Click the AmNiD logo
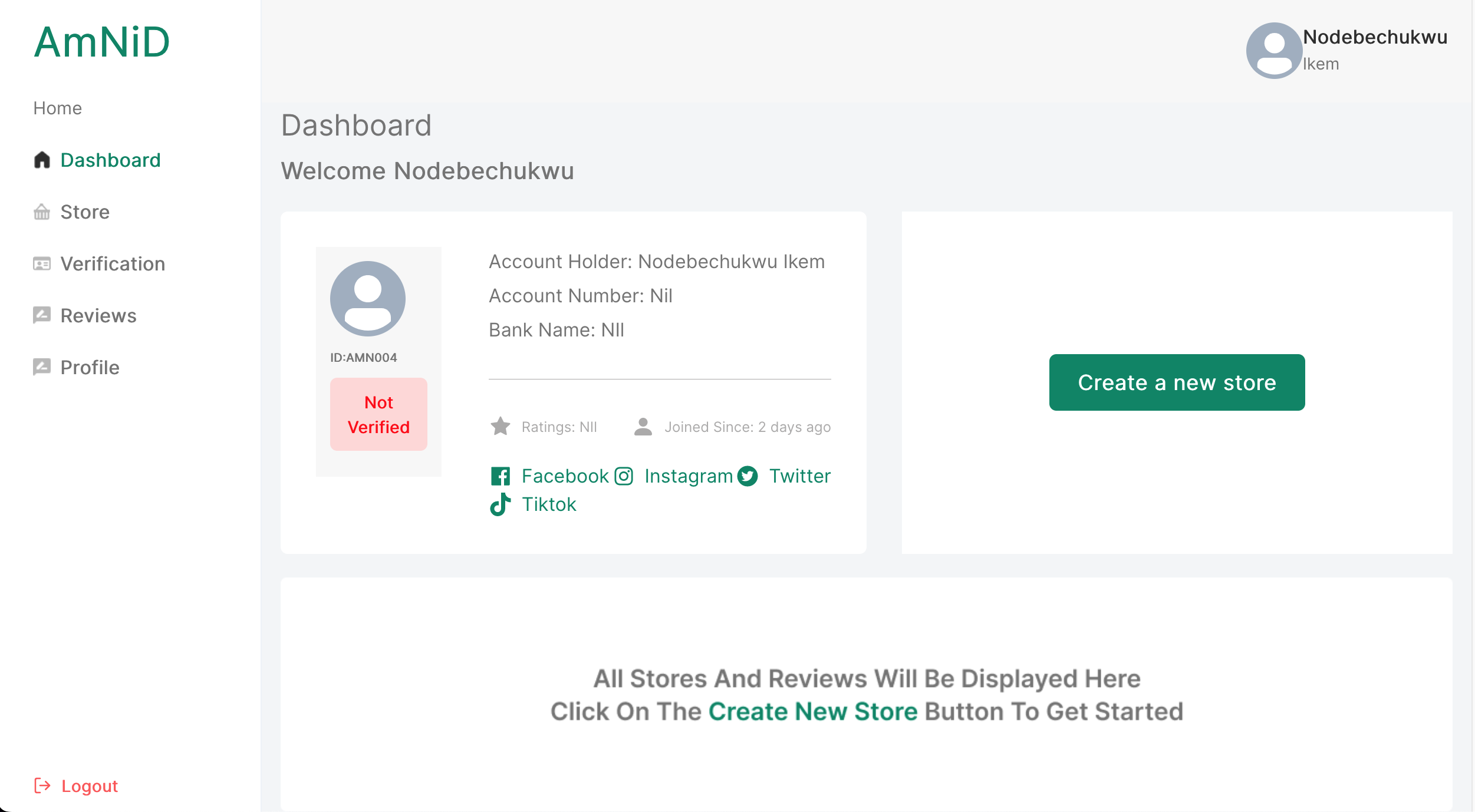1475x812 pixels. (102, 42)
